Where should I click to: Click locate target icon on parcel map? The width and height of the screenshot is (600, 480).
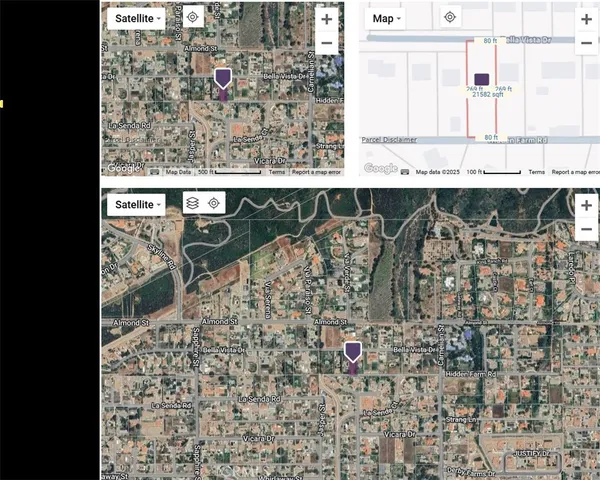[450, 18]
